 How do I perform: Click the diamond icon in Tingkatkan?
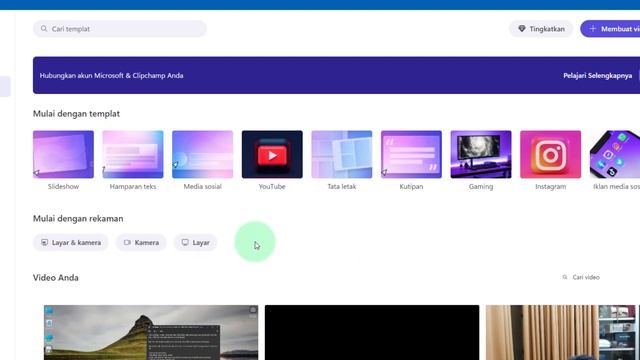pyautogui.click(x=522, y=29)
